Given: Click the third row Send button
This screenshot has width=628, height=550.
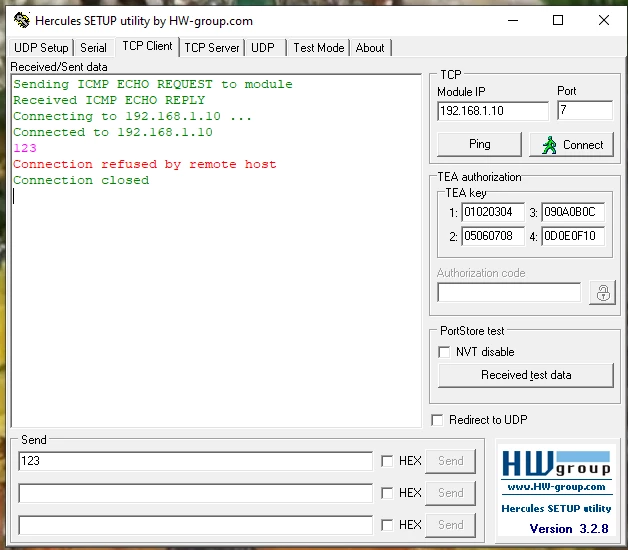Looking at the screenshot, I should (451, 525).
